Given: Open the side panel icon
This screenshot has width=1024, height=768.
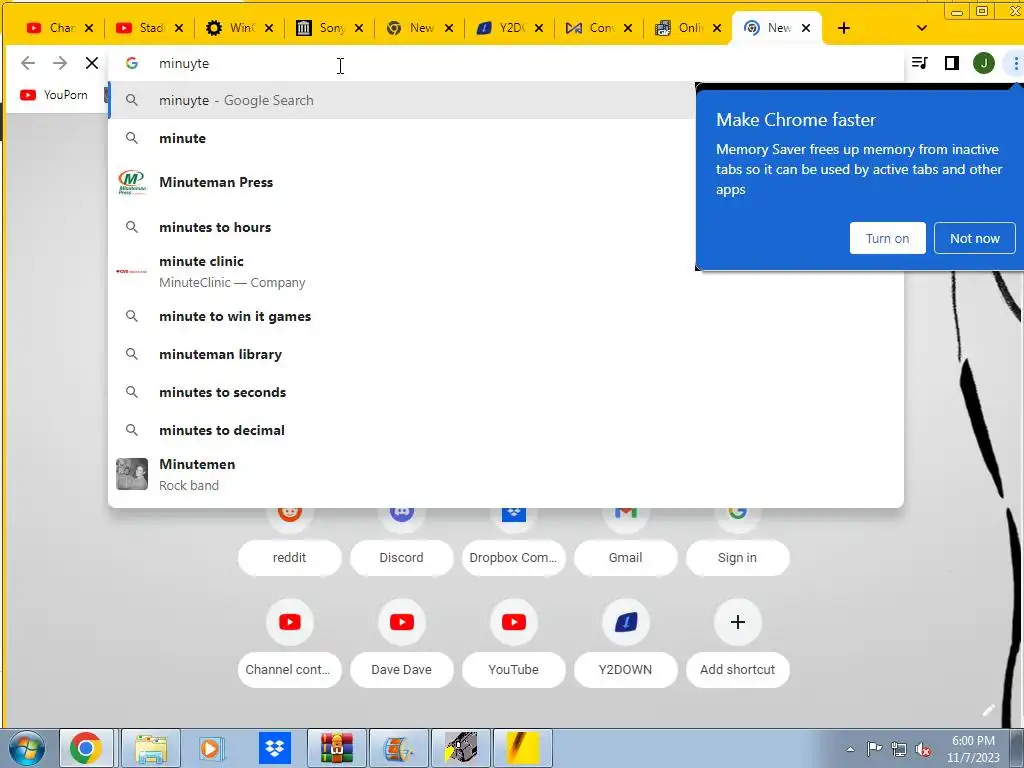Looking at the screenshot, I should (x=952, y=63).
